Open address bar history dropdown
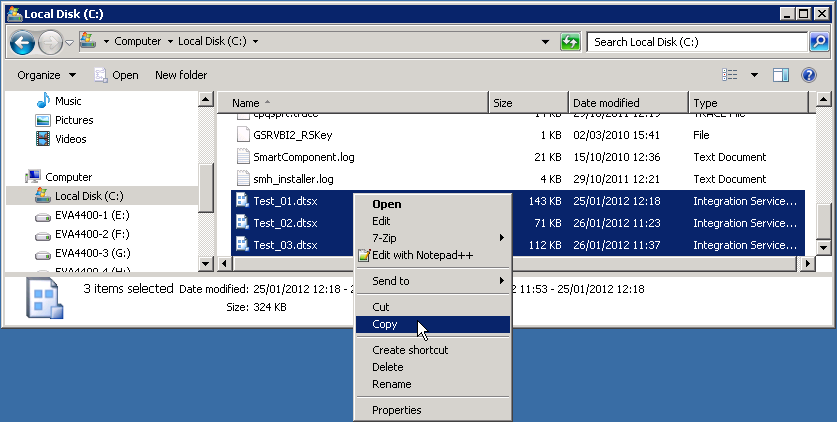Image resolution: width=837 pixels, height=422 pixels. click(x=545, y=42)
